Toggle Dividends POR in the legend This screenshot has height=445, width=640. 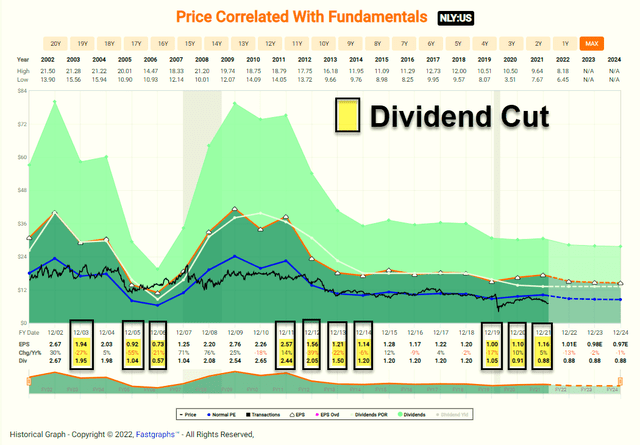[369, 415]
